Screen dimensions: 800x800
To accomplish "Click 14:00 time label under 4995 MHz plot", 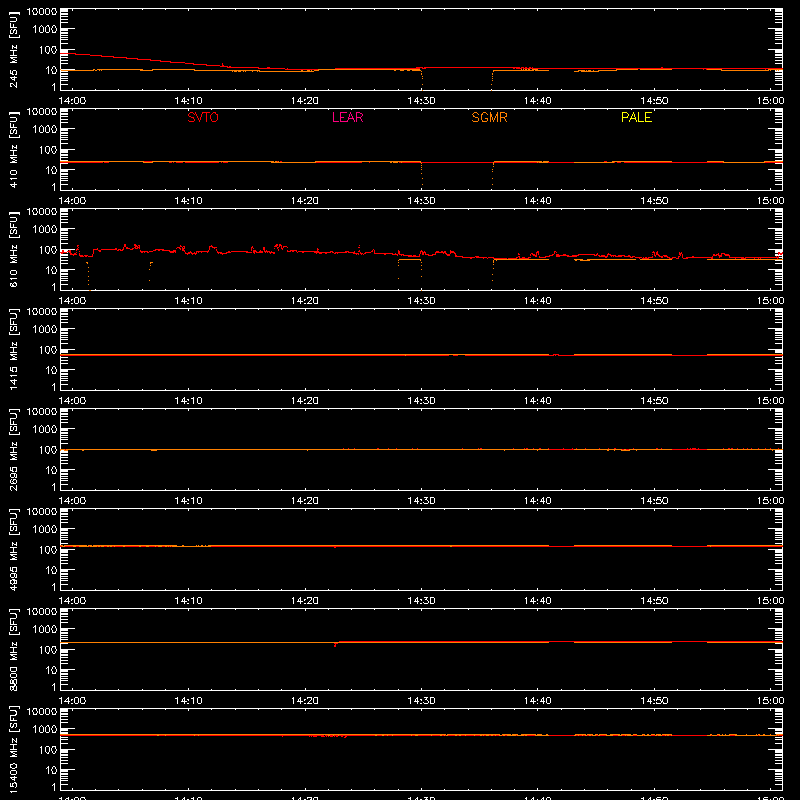I will click(72, 601).
